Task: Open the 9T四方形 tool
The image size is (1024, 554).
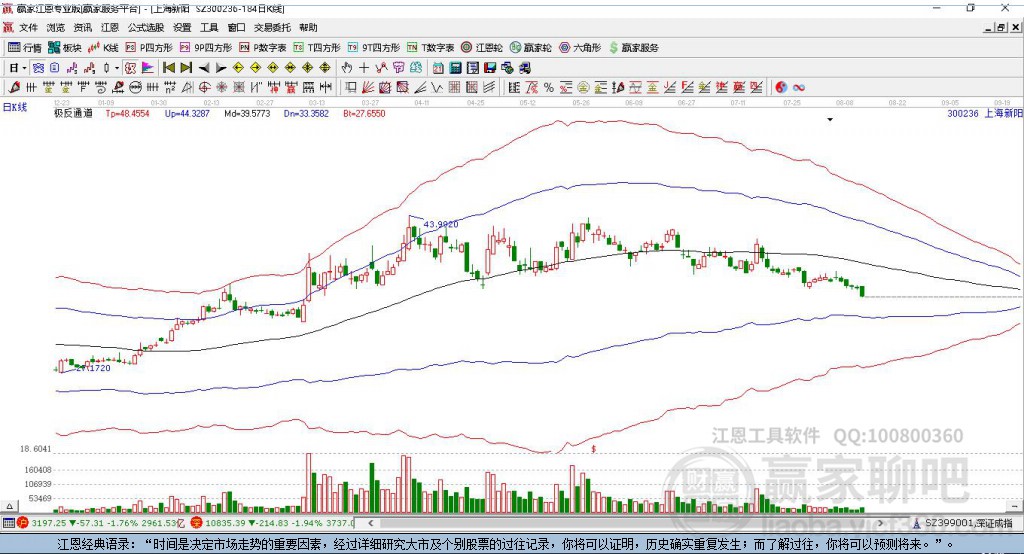Action: click(374, 48)
